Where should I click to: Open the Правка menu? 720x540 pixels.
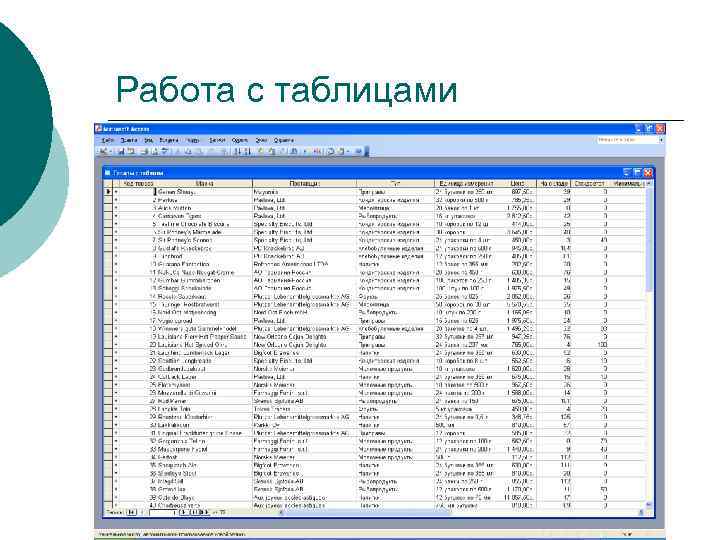pos(129,140)
